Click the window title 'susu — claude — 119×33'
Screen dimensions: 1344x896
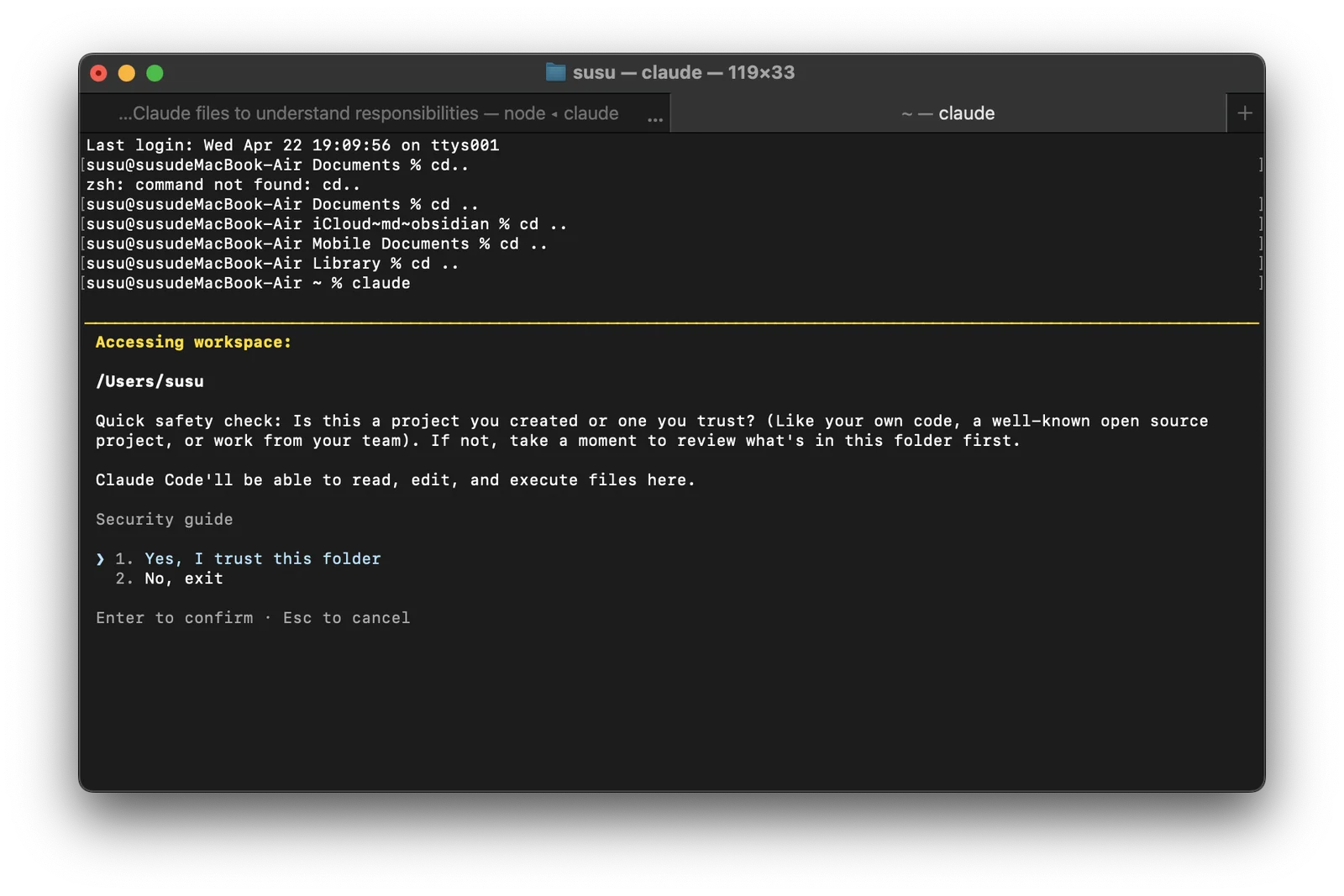click(x=684, y=72)
